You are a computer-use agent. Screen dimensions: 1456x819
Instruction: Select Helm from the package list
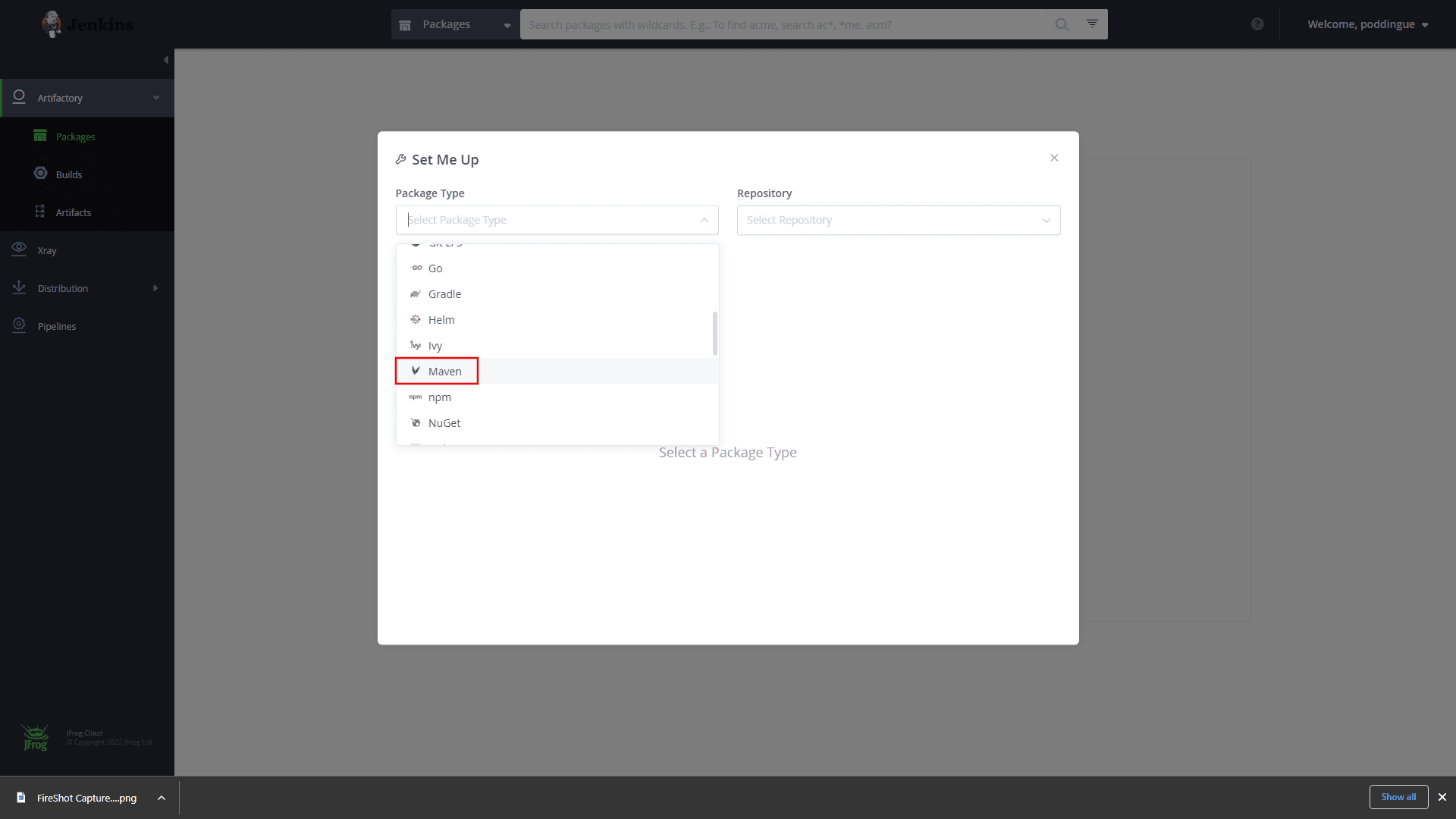[x=557, y=320]
